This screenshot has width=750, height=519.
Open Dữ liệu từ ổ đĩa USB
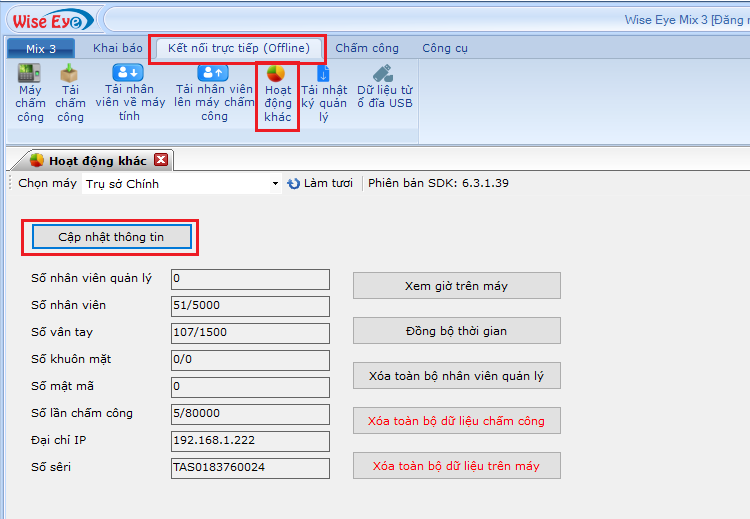point(383,73)
